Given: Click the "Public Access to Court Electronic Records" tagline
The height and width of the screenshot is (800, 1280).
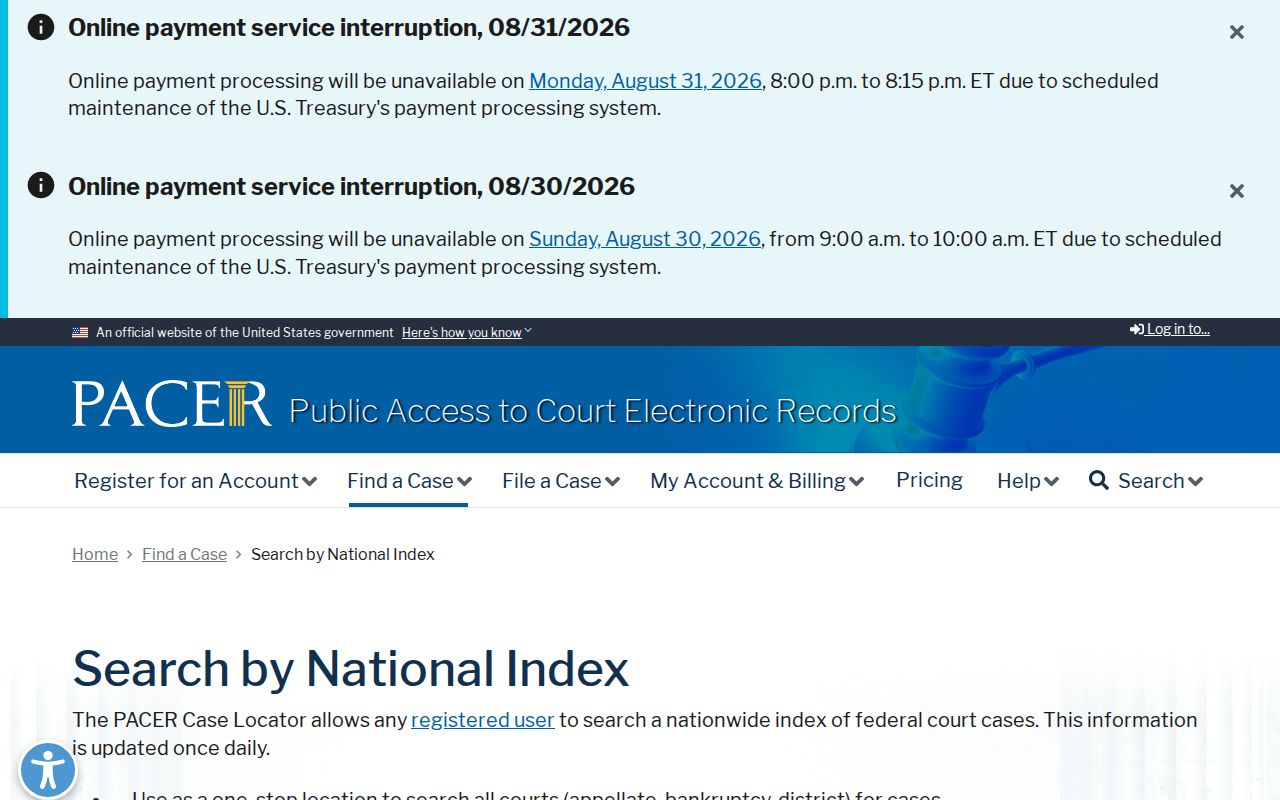Looking at the screenshot, I should click(x=593, y=411).
